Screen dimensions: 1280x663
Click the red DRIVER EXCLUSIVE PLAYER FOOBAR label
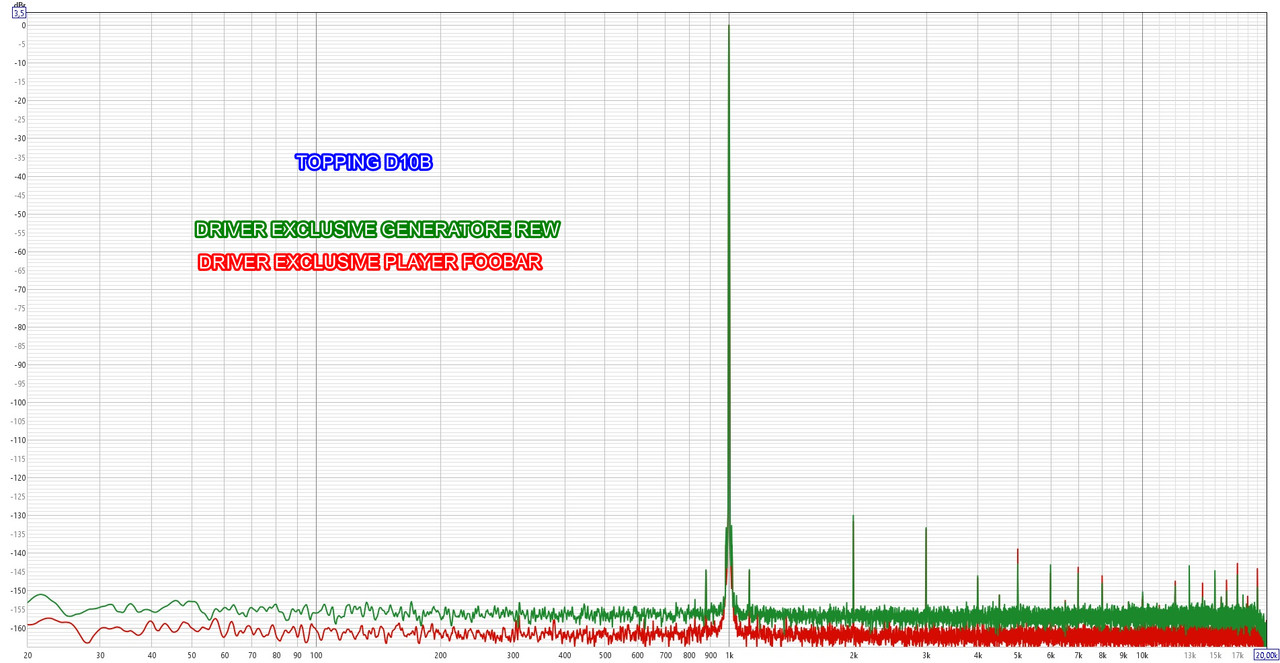click(x=370, y=263)
